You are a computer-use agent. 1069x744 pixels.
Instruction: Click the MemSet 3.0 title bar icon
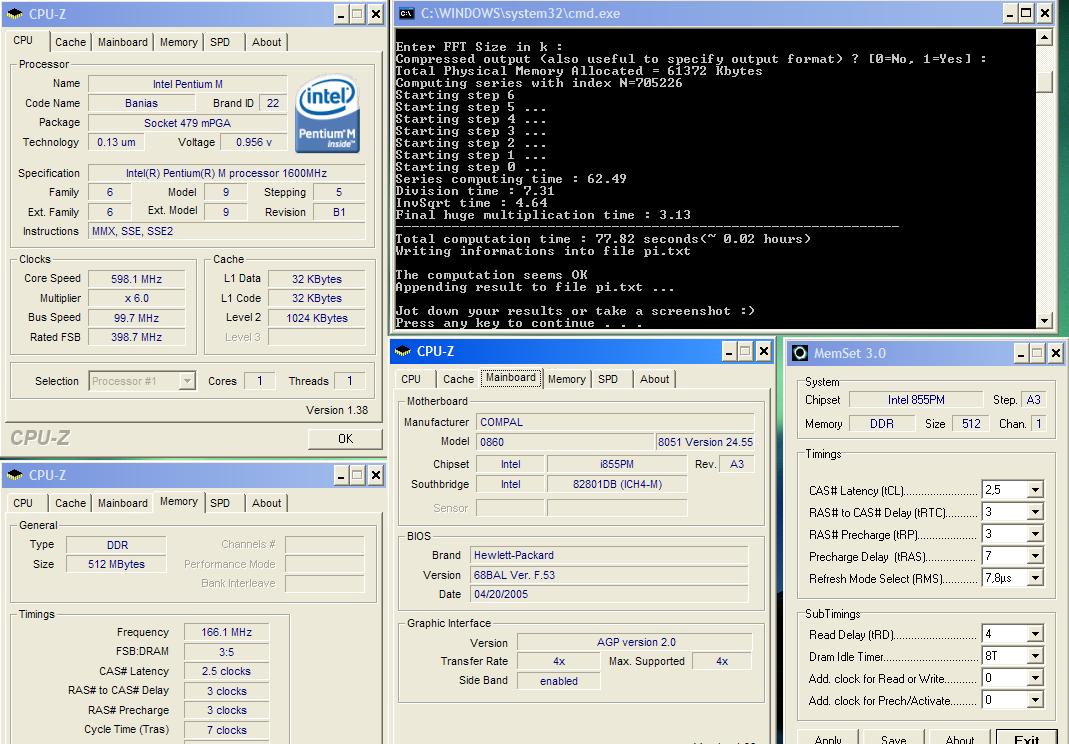800,353
